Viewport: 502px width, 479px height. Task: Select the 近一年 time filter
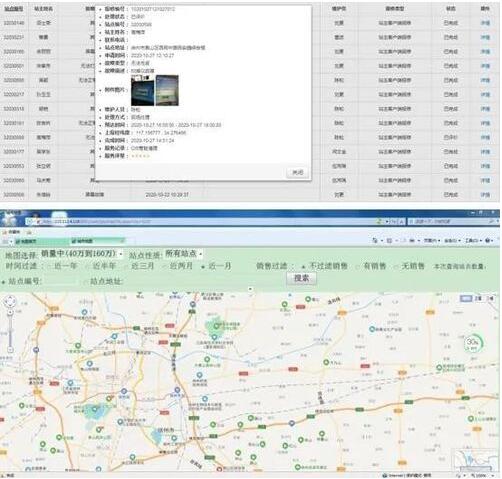tap(62, 266)
